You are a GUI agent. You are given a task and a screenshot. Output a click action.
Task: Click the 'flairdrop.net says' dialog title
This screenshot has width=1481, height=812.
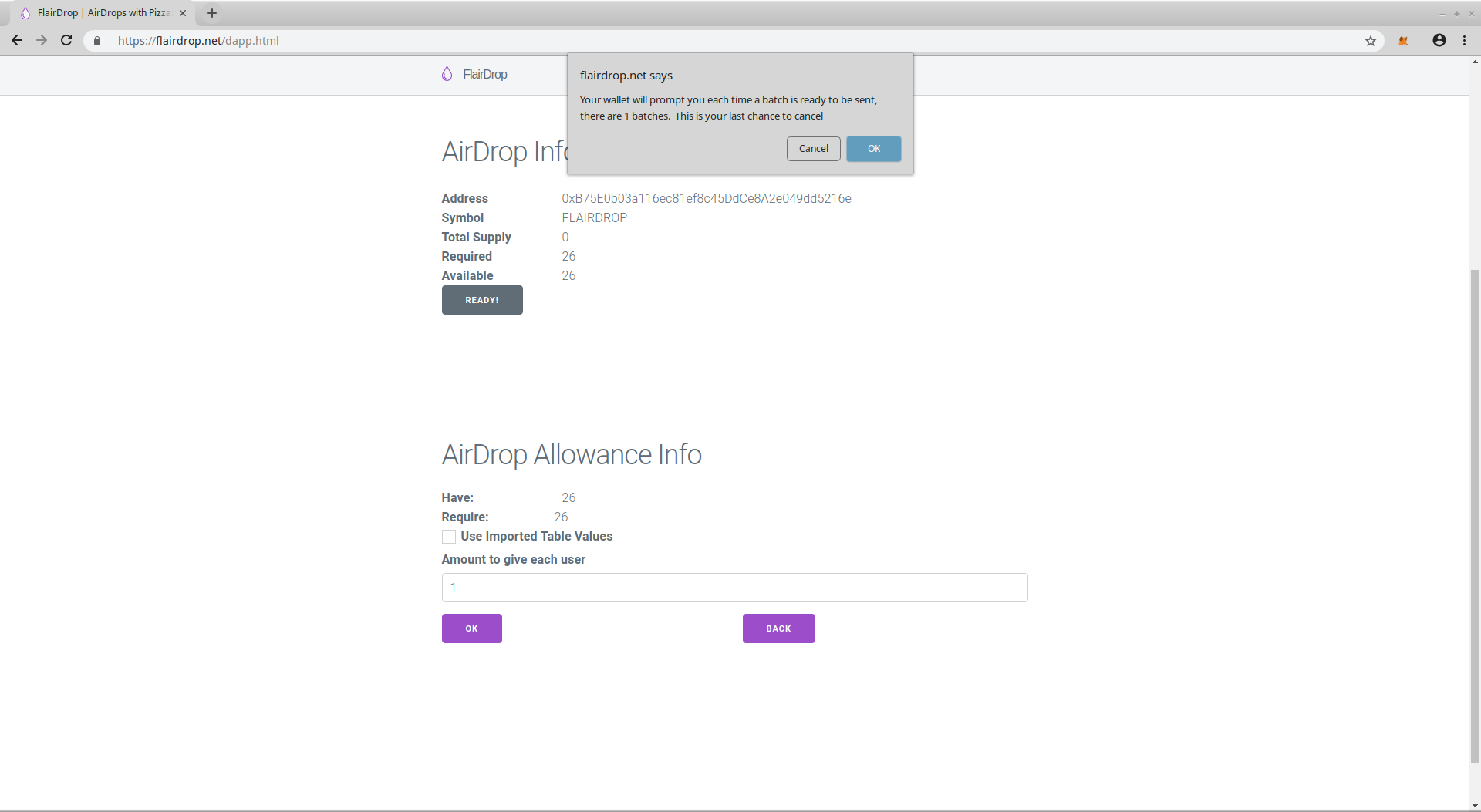coord(626,75)
